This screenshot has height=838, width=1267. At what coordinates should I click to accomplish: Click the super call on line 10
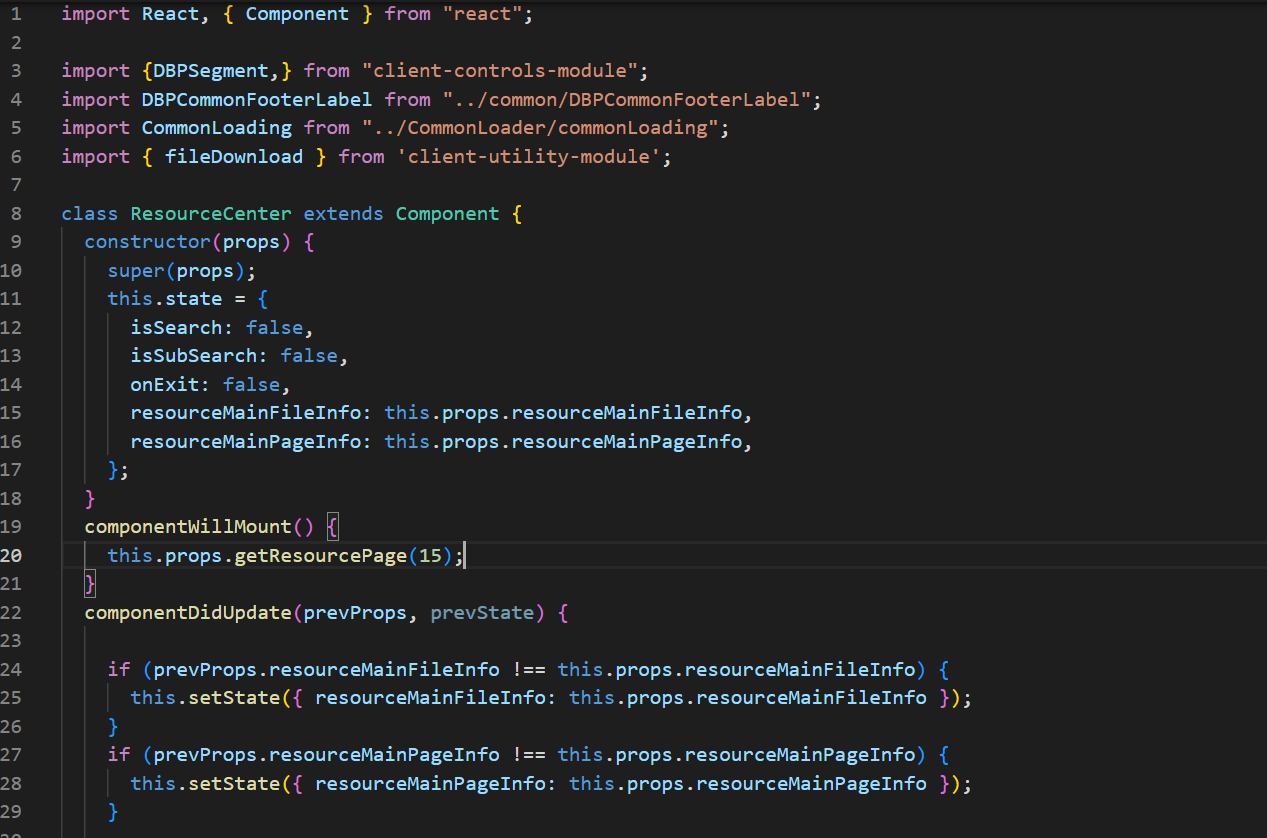click(x=137, y=271)
